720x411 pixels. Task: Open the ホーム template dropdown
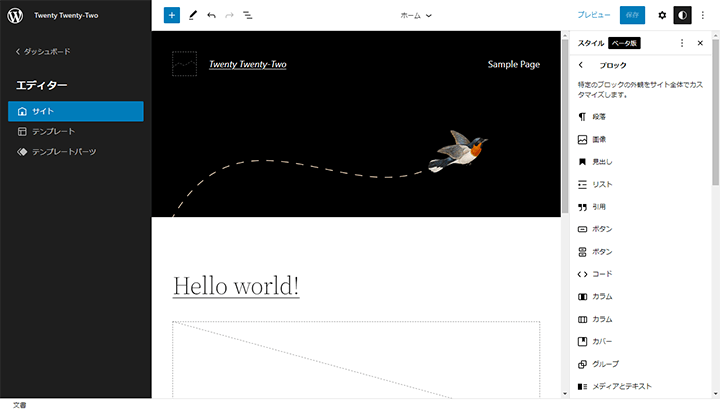(416, 16)
